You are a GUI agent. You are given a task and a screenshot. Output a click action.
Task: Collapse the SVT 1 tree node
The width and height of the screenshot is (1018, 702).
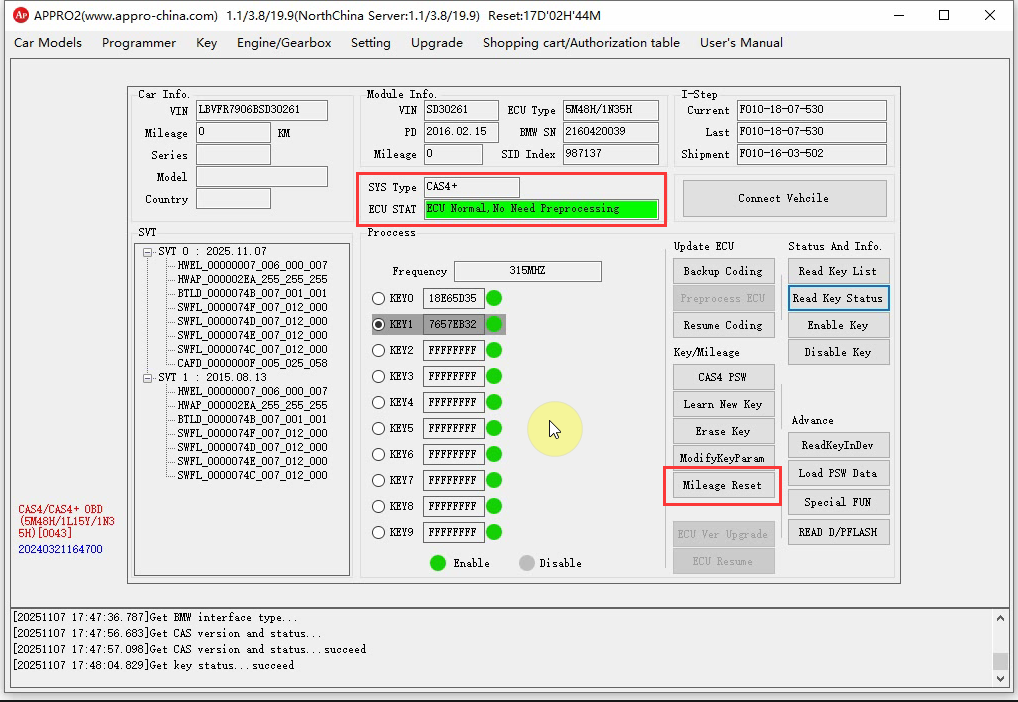click(x=148, y=378)
